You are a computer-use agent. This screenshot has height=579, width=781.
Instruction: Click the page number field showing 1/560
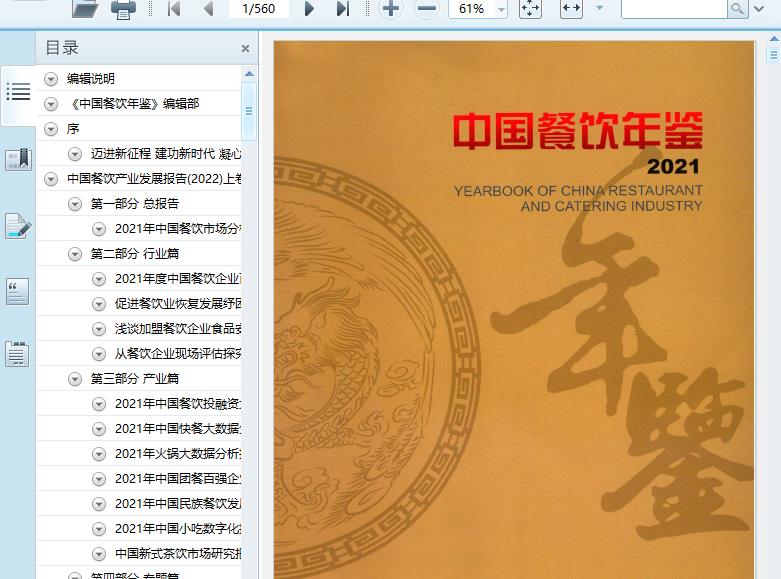point(259,8)
